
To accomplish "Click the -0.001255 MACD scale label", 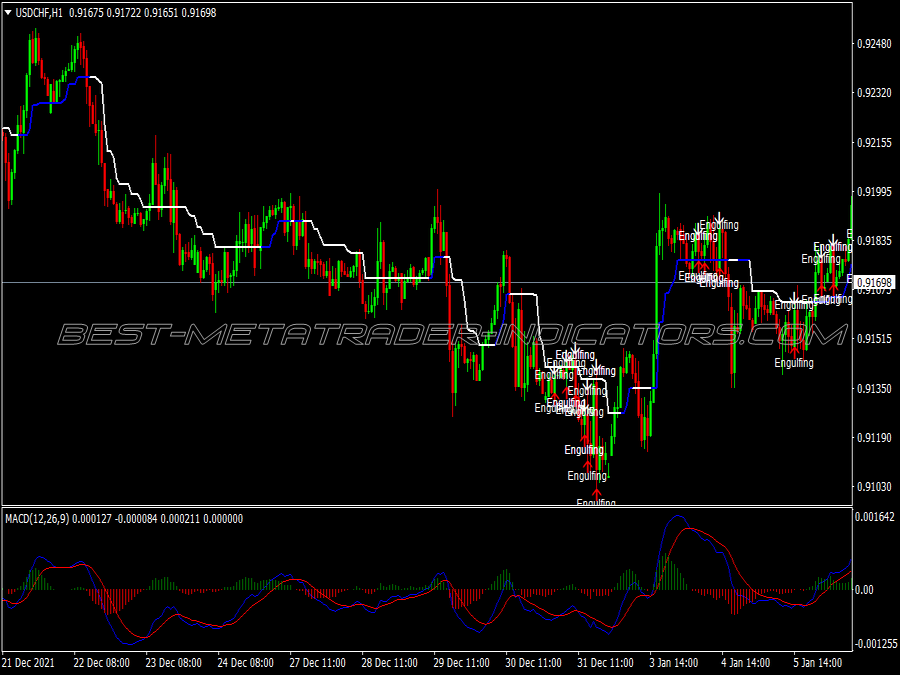I will tap(875, 643).
